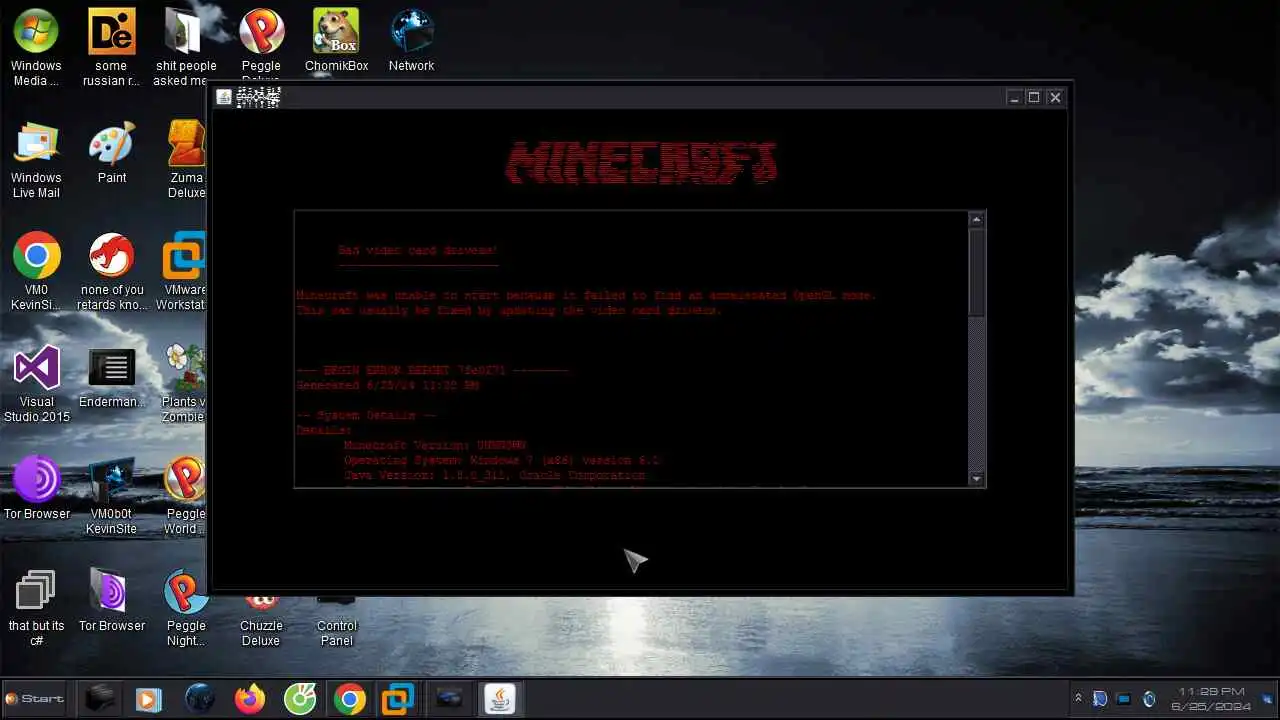Open the blue globe taskbar icon
This screenshot has height=720, width=1280.
pos(200,699)
